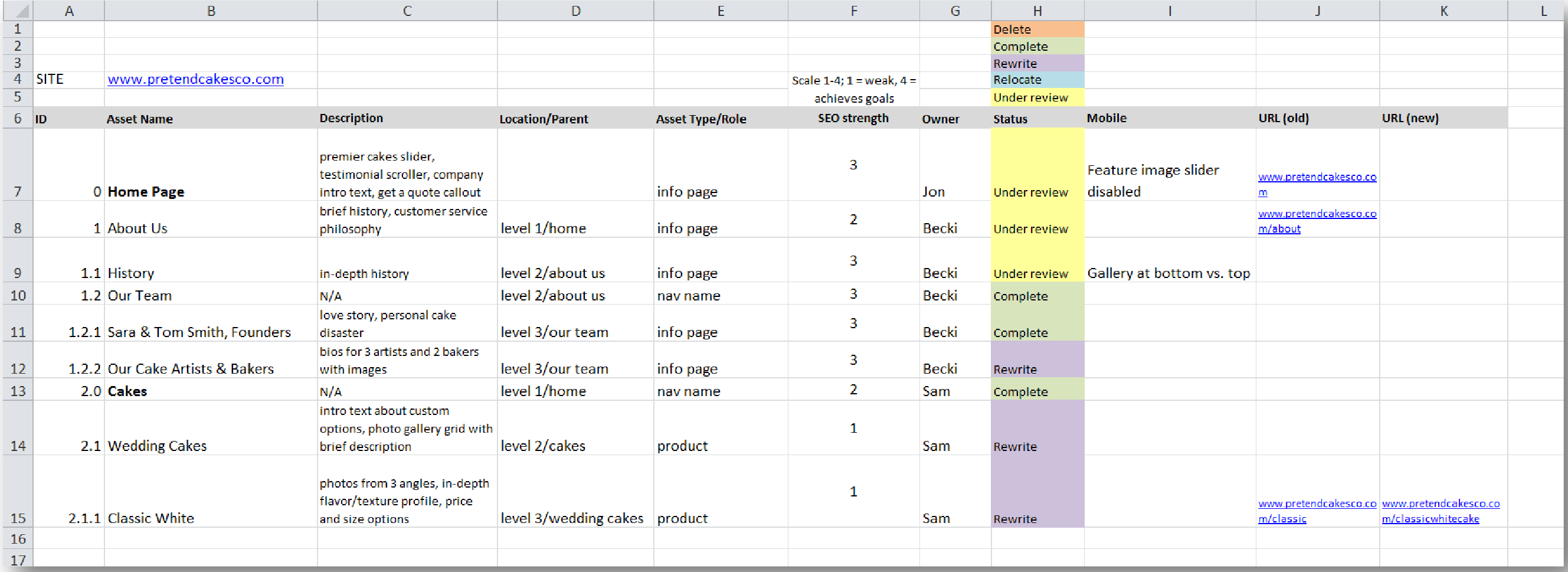The height and width of the screenshot is (572, 1568).
Task: Click the ID 2.1.1 cell
Action: tap(69, 492)
